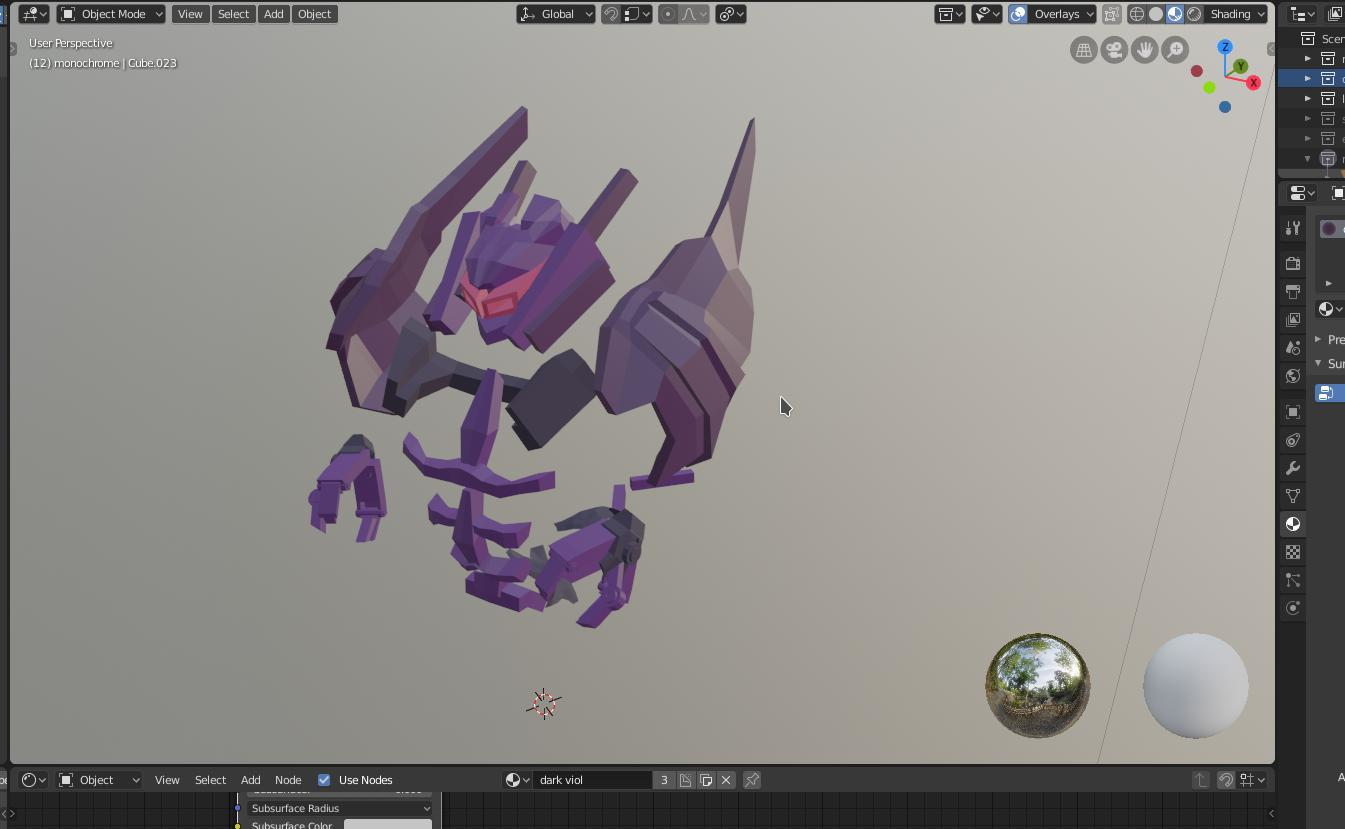Image resolution: width=1345 pixels, height=829 pixels.
Task: Open the View Layer properties tab
Action: (x=1293, y=320)
